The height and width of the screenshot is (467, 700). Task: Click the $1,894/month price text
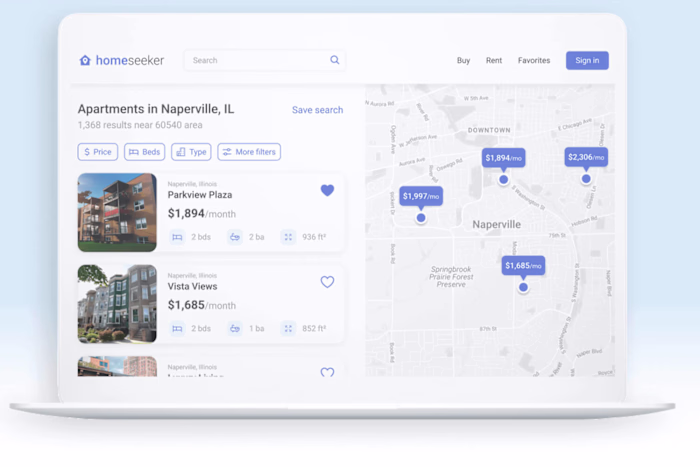[x=201, y=213]
